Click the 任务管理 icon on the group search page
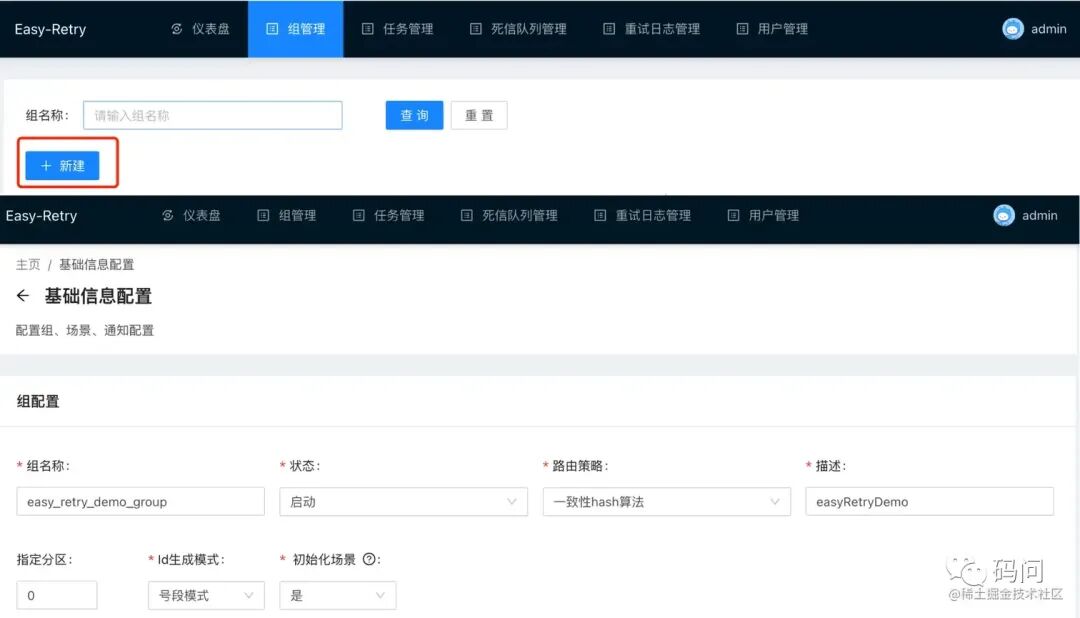 (x=368, y=29)
